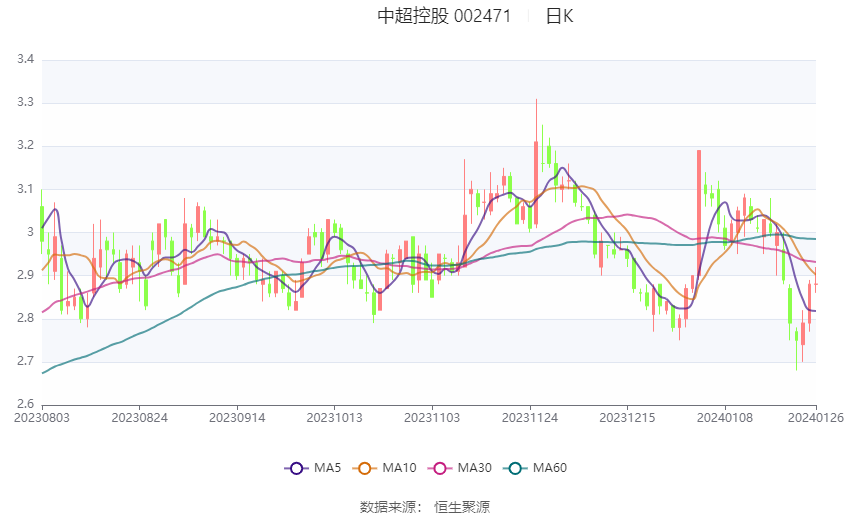Toggle the MA10 legend series
The width and height of the screenshot is (850, 517).
(x=384, y=468)
